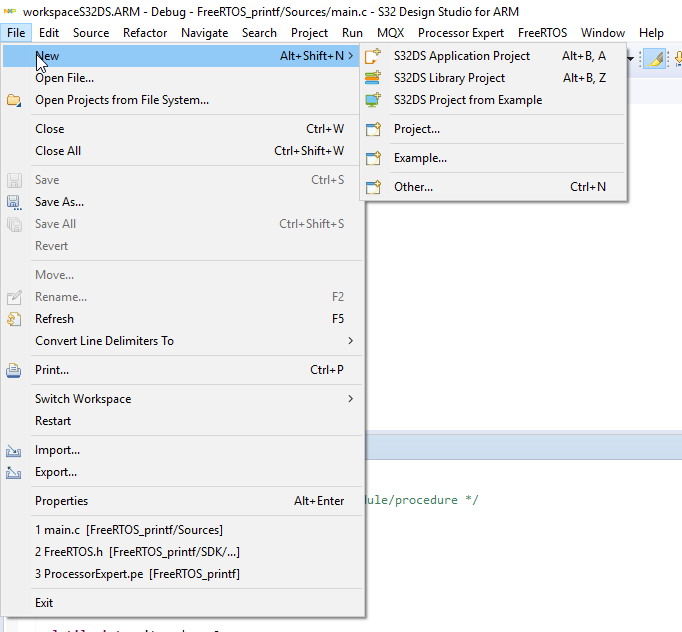Click Exit to quit the IDE

pos(183,603)
